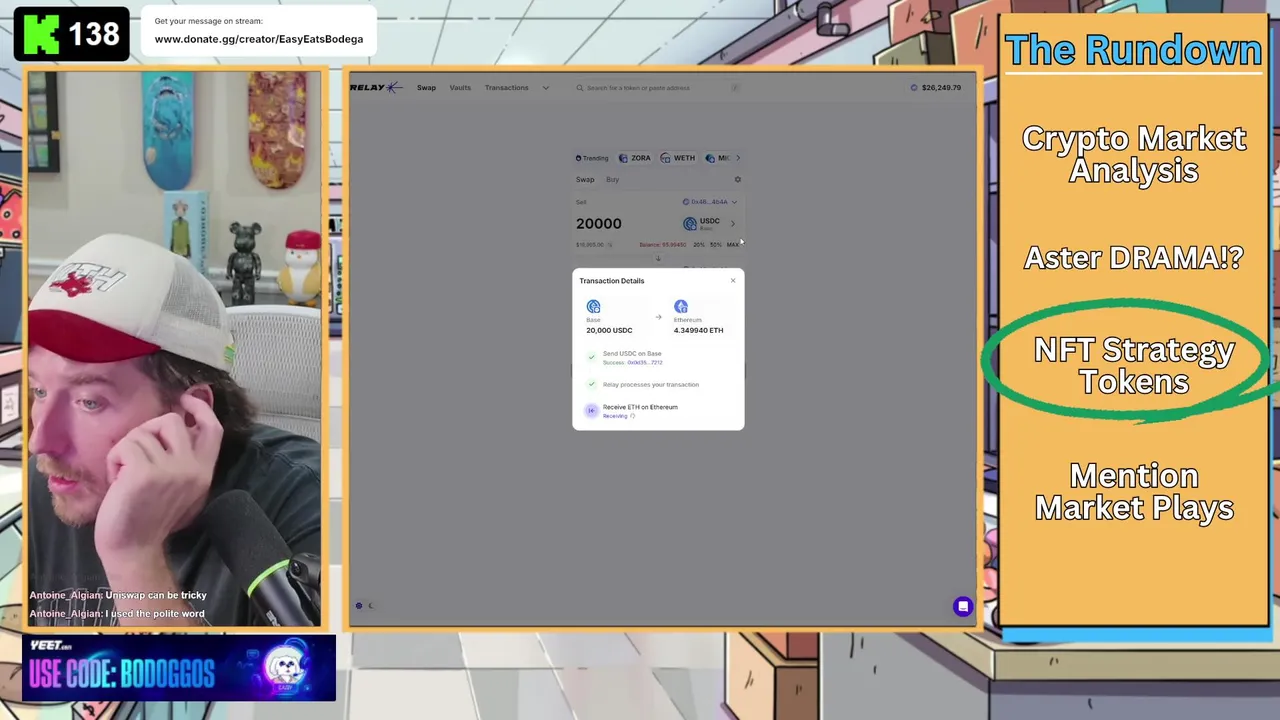Click the Receive ETH on Ethereum step icon

tap(591, 410)
